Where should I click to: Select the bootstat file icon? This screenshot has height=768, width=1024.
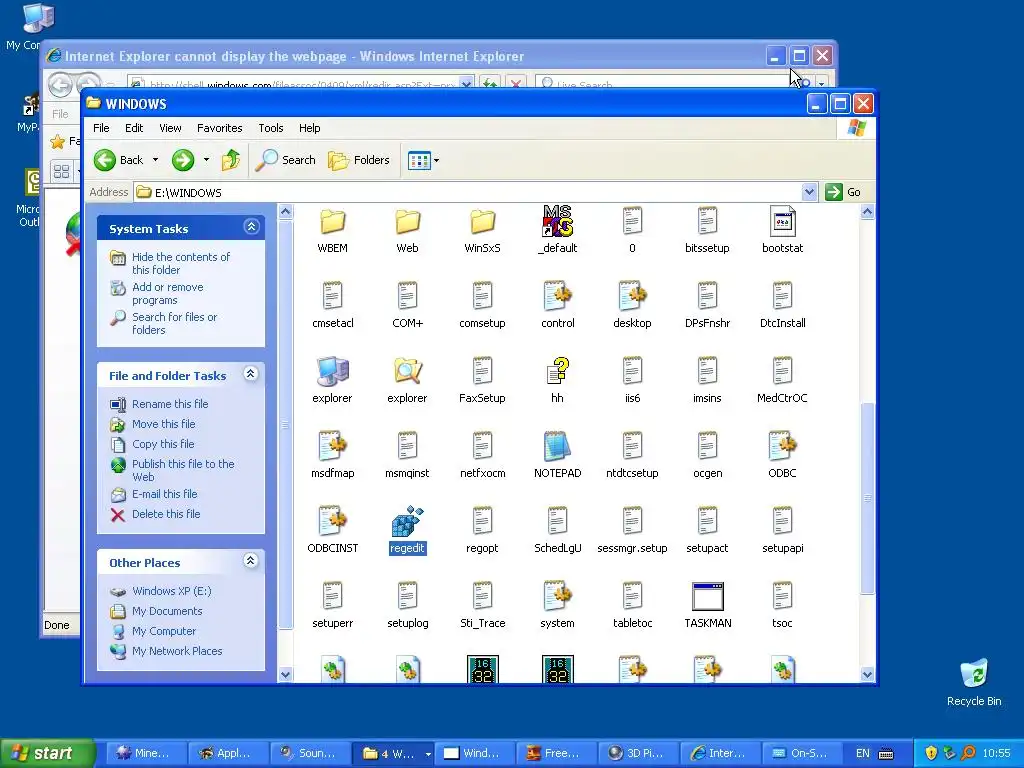pos(782,221)
